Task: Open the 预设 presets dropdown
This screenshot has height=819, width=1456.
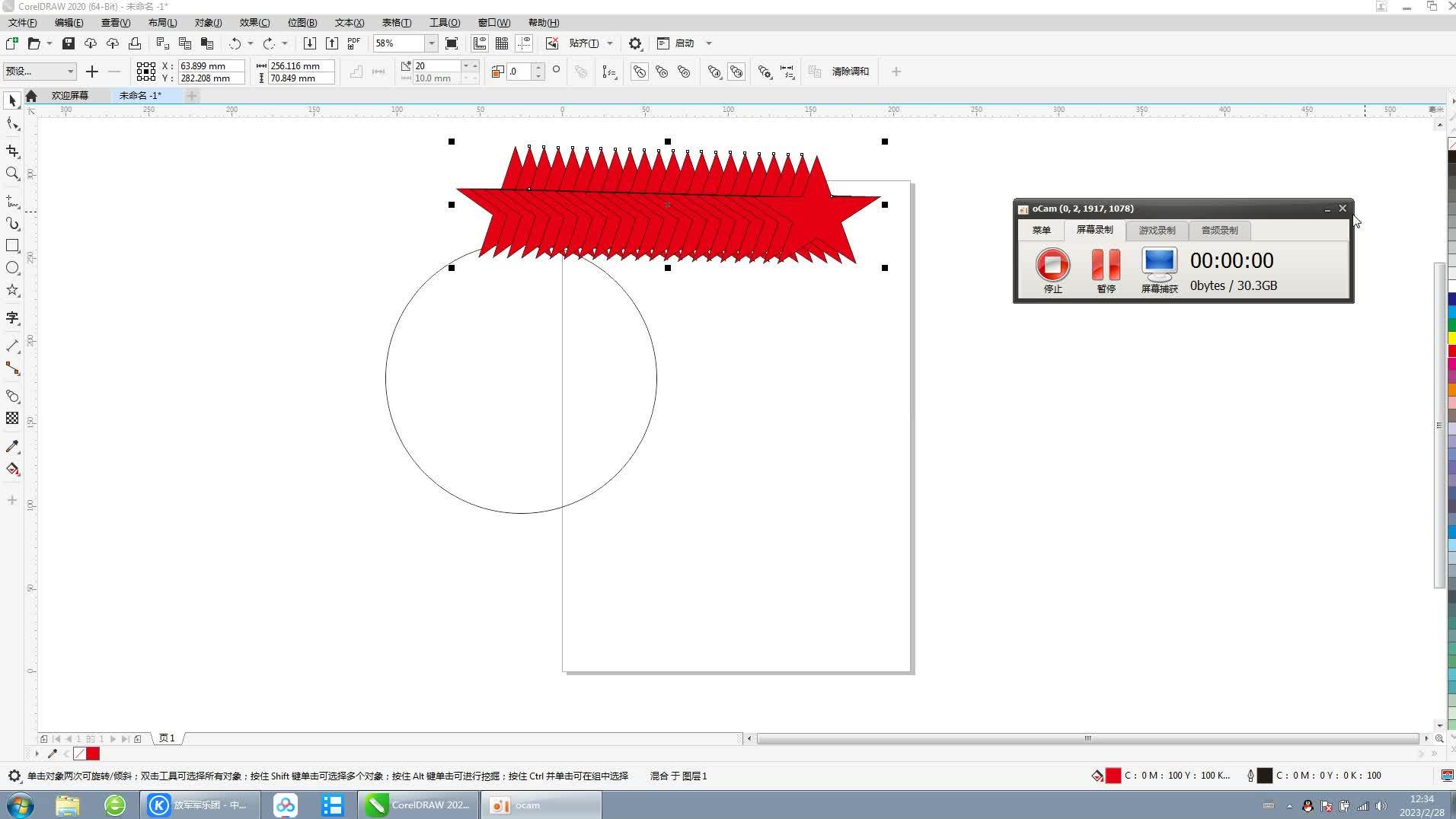Action: (x=69, y=71)
